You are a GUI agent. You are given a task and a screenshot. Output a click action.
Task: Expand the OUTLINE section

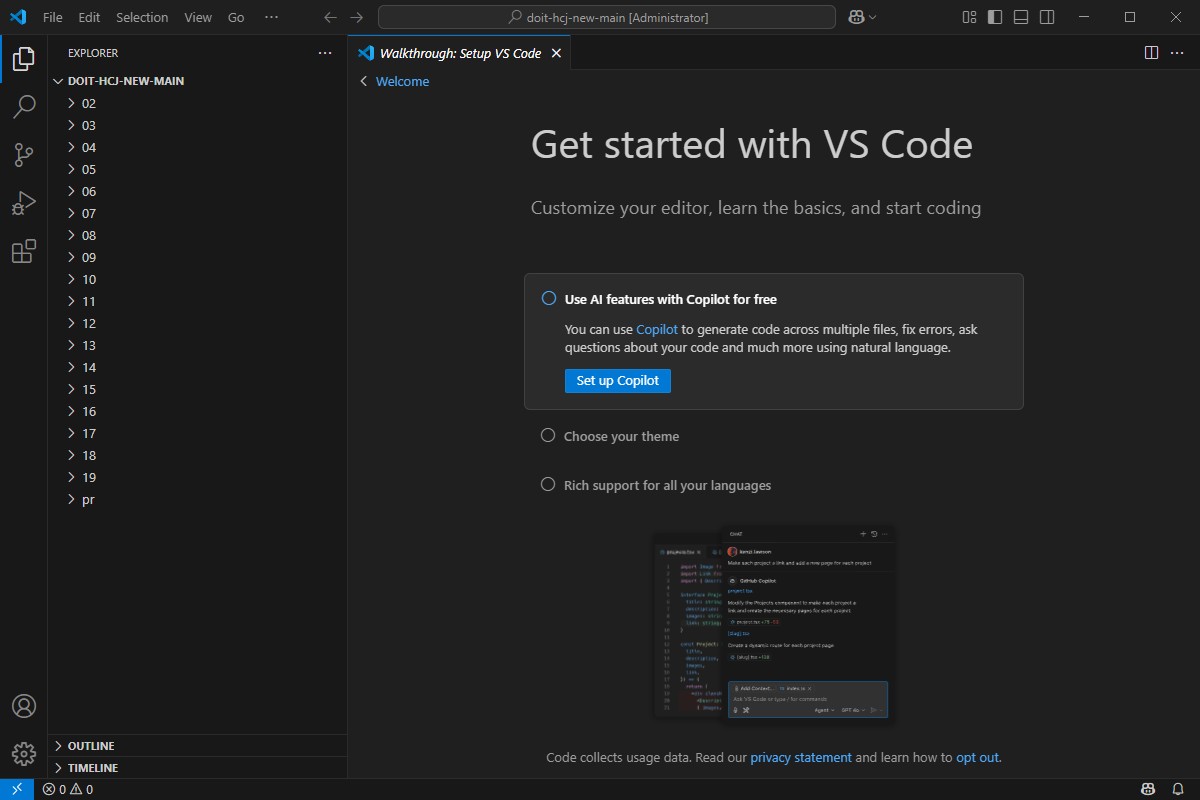pyautogui.click(x=197, y=746)
